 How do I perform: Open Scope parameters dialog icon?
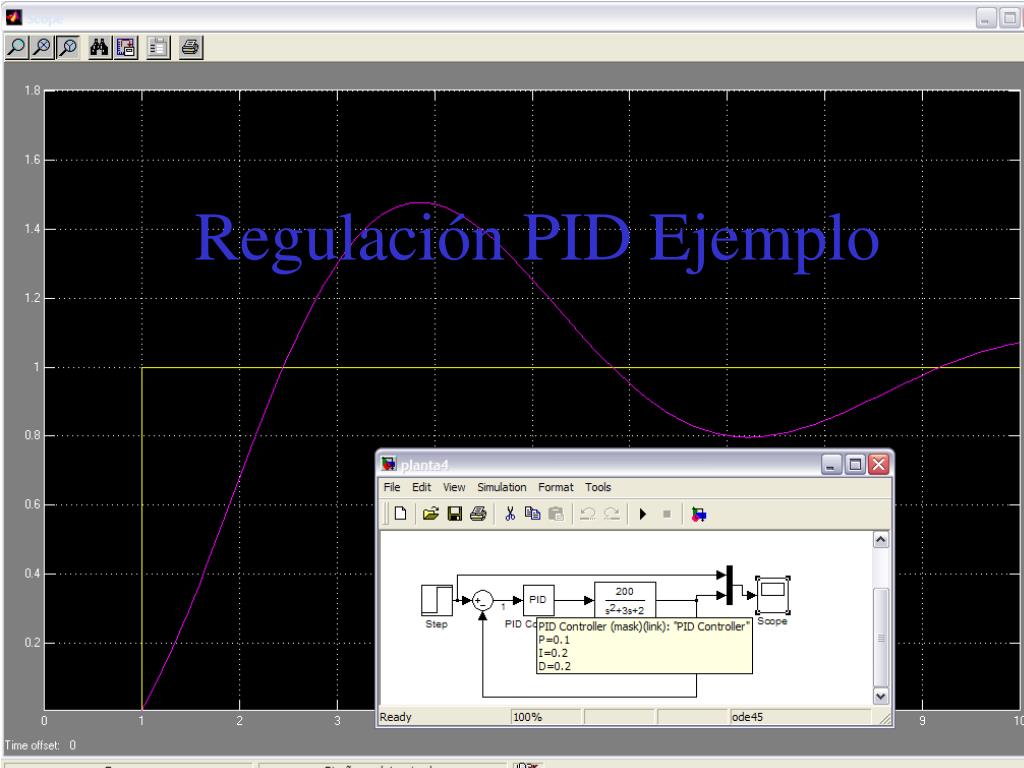pyautogui.click(x=158, y=47)
